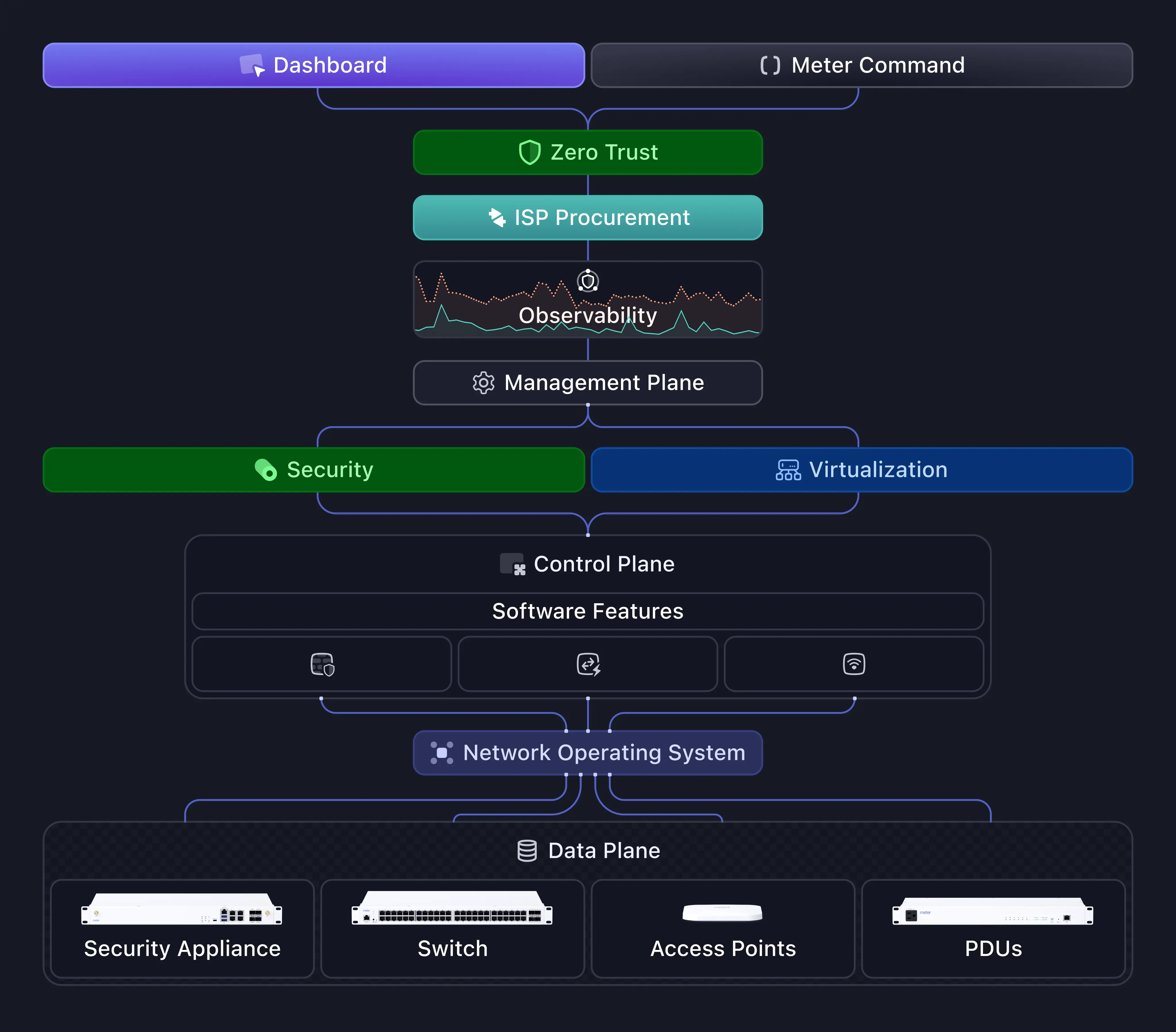The image size is (1176, 1032).
Task: Click the wireless Wi-Fi feature icon
Action: 854,664
